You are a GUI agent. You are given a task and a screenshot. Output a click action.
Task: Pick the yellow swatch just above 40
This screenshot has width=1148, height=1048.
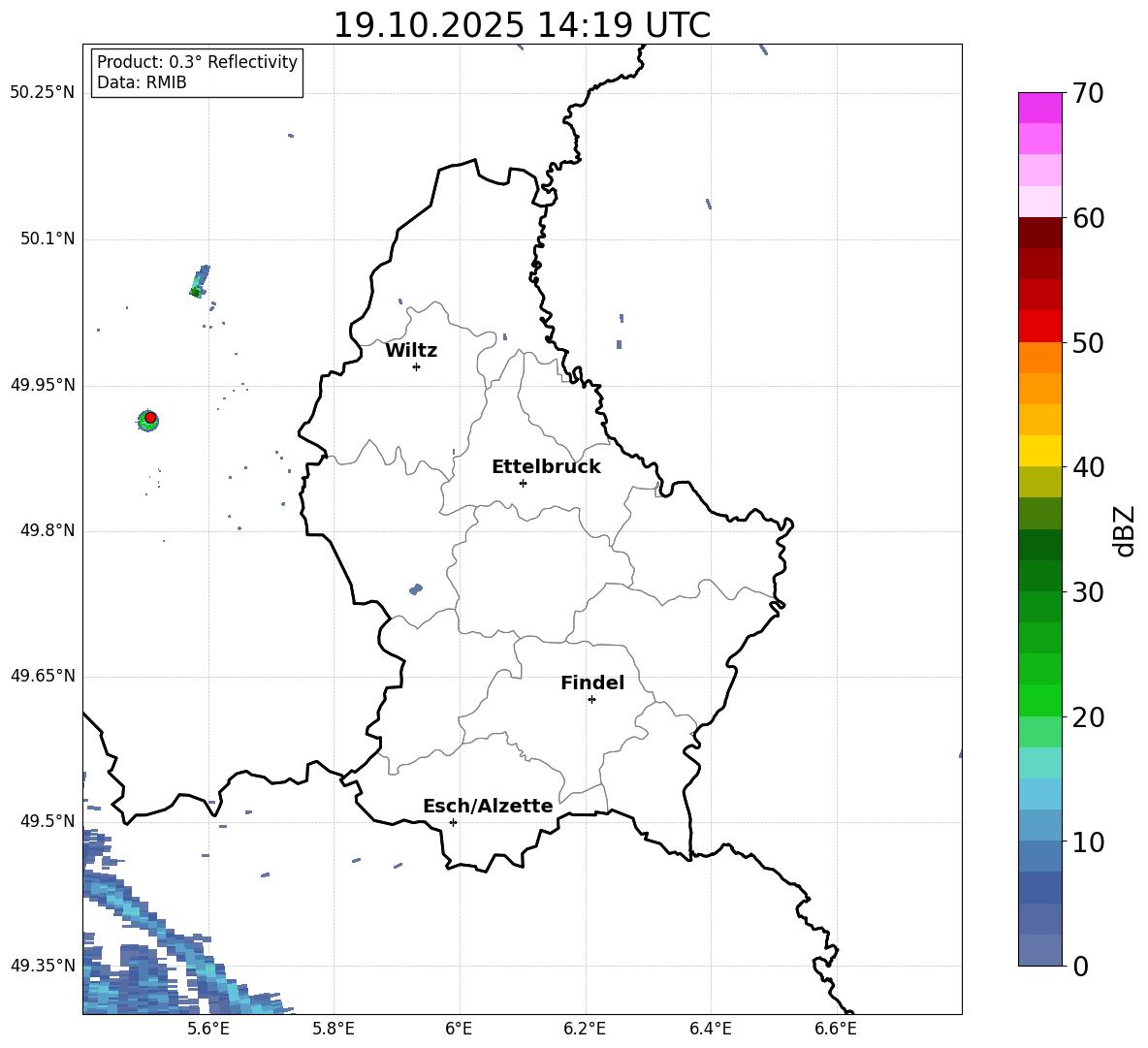coord(1039,451)
